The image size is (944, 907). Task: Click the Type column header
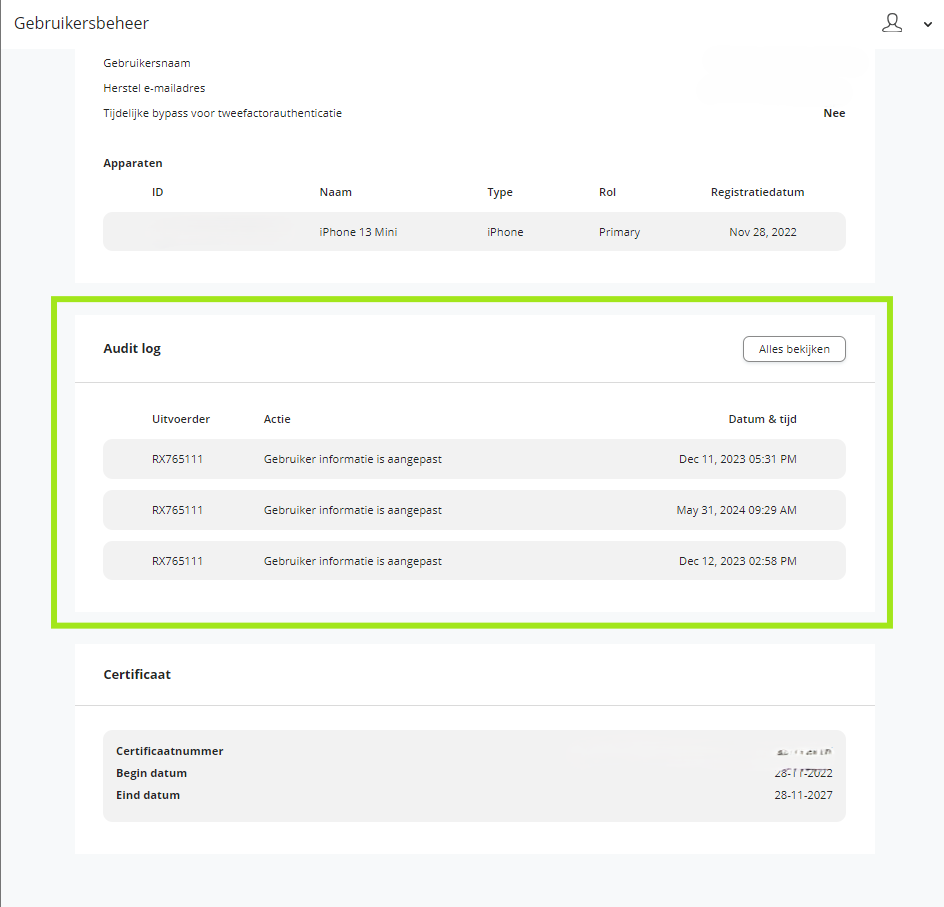pyautogui.click(x=500, y=193)
